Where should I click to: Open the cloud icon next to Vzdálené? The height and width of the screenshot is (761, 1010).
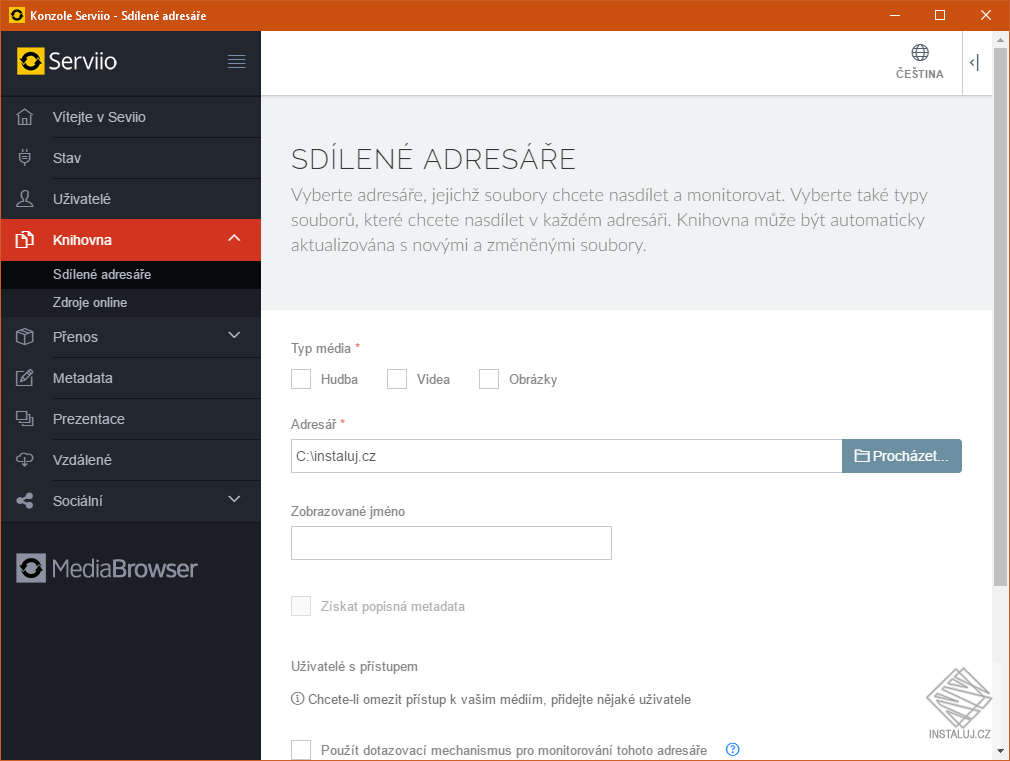tap(26, 460)
